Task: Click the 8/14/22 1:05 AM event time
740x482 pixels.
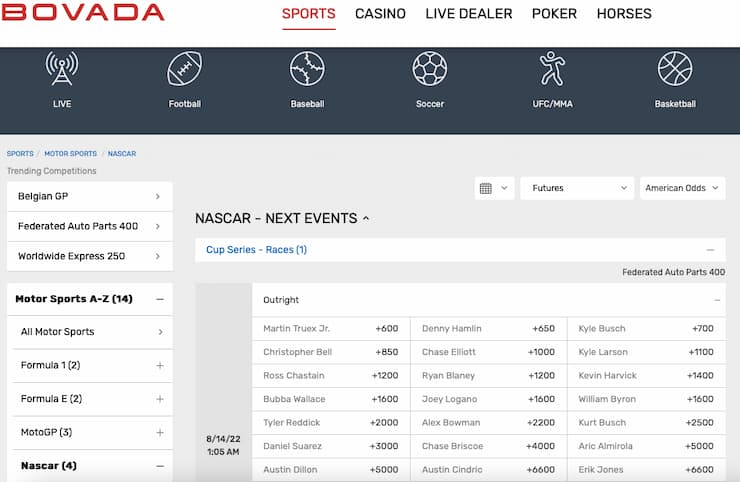Action: [223, 445]
